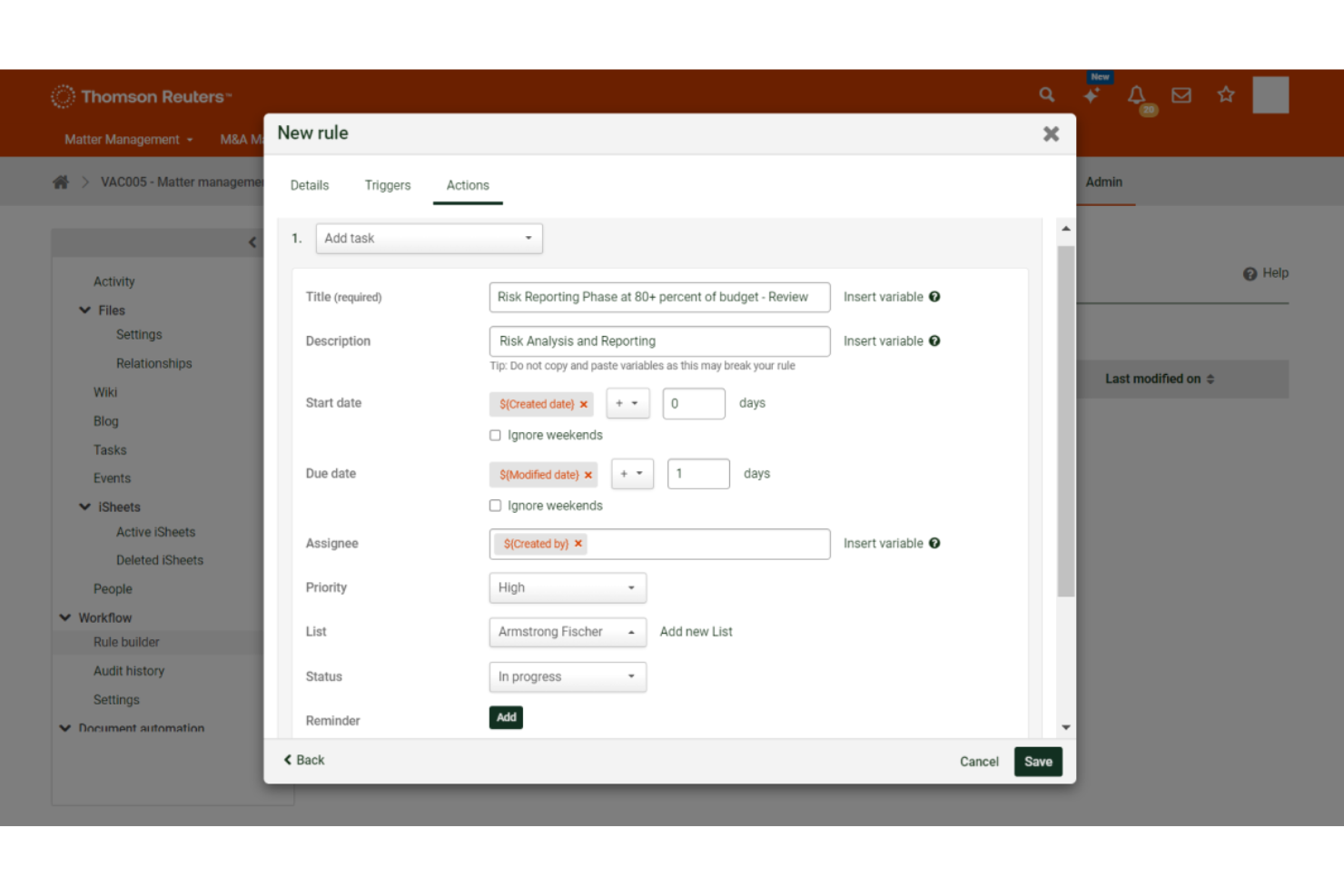
Task: Open People in sidebar
Action: tap(113, 590)
